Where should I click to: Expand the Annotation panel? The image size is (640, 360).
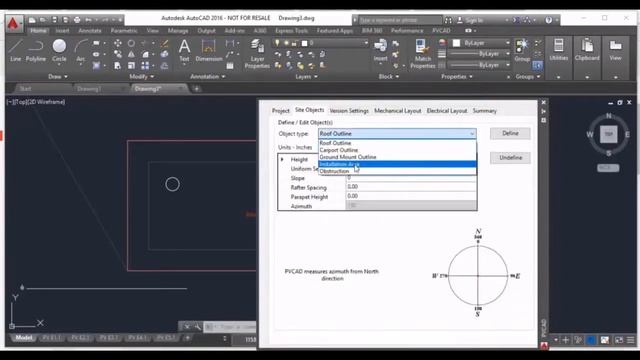pos(207,76)
